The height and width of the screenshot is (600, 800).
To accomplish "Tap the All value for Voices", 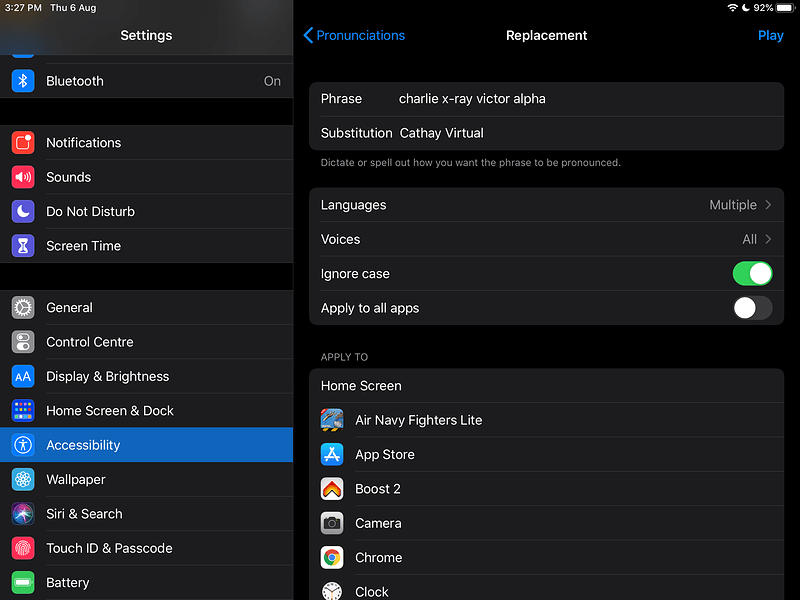I will (x=749, y=239).
